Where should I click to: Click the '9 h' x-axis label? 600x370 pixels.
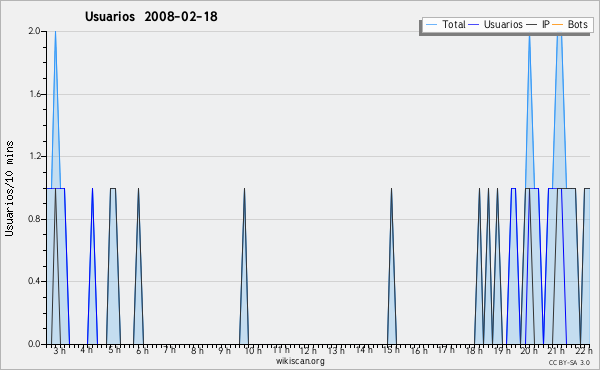[225, 351]
